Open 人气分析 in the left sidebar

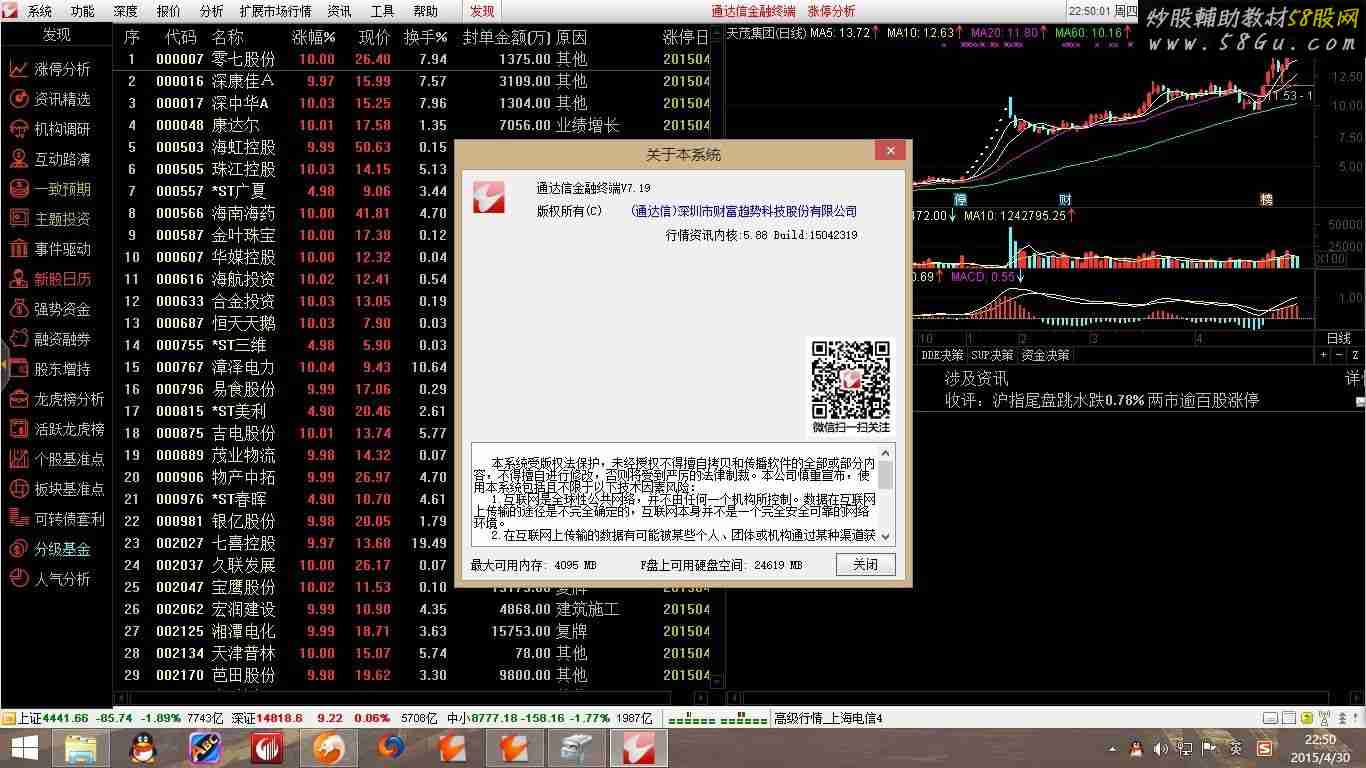point(62,579)
